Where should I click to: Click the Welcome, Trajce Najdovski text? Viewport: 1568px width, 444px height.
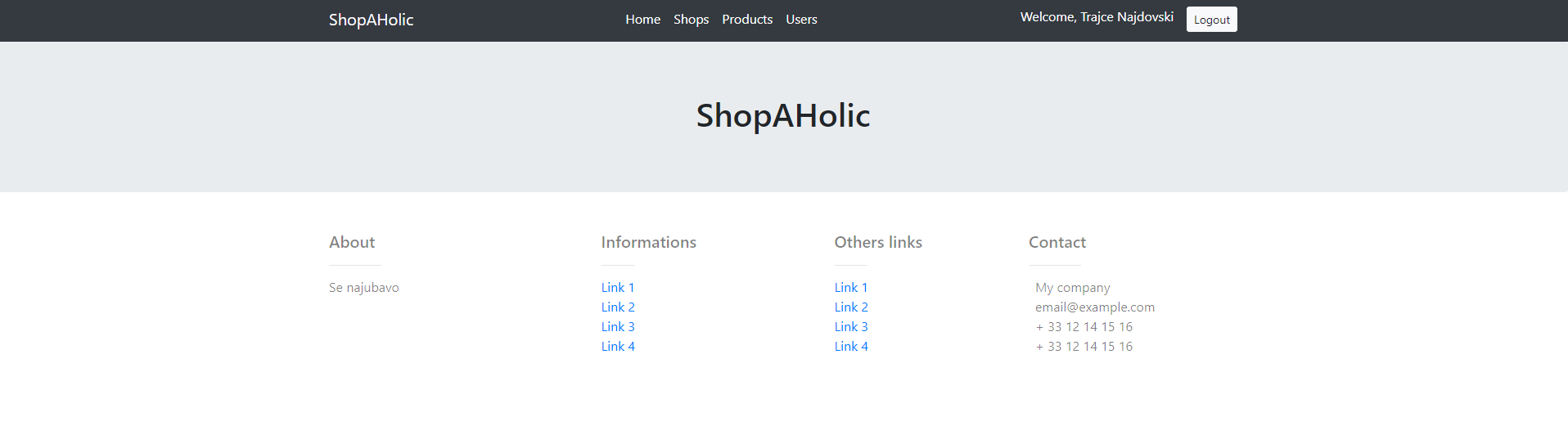(1096, 17)
